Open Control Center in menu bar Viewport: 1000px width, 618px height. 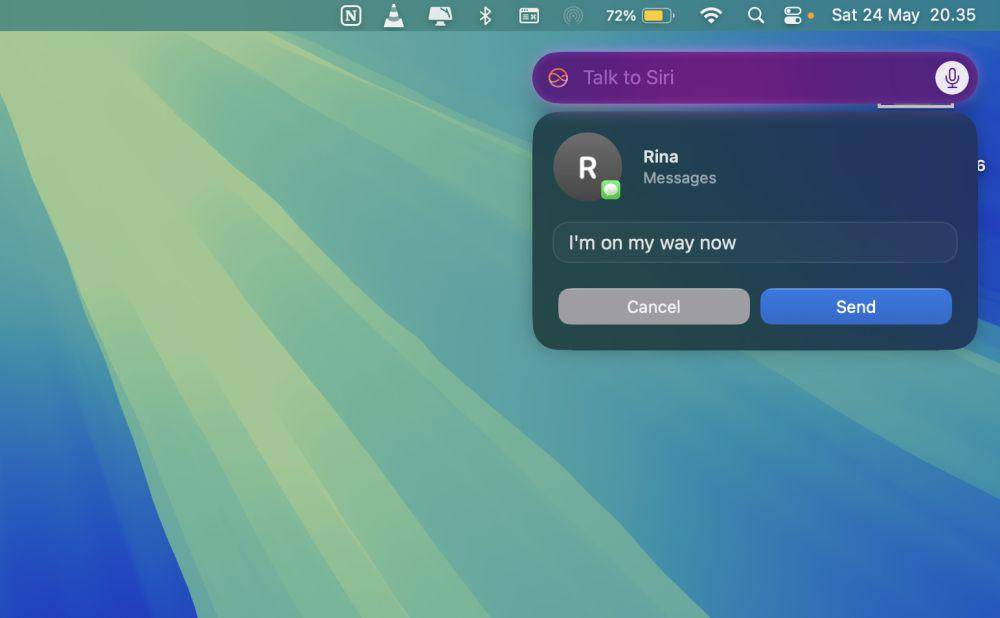point(793,15)
